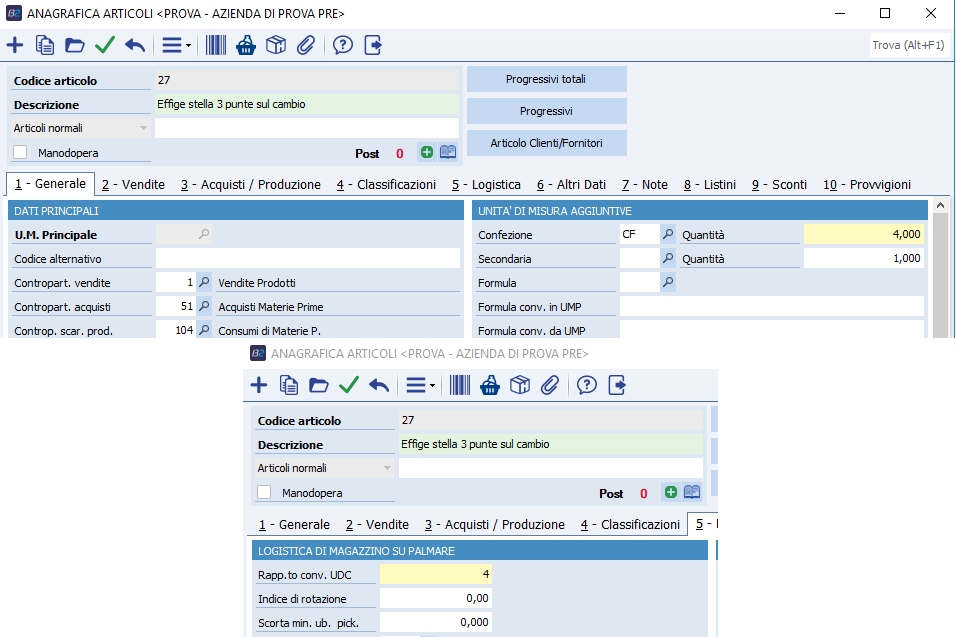This screenshot has width=956, height=637.
Task: Click the magnifier lookup next to Confezione
Action: (x=668, y=235)
